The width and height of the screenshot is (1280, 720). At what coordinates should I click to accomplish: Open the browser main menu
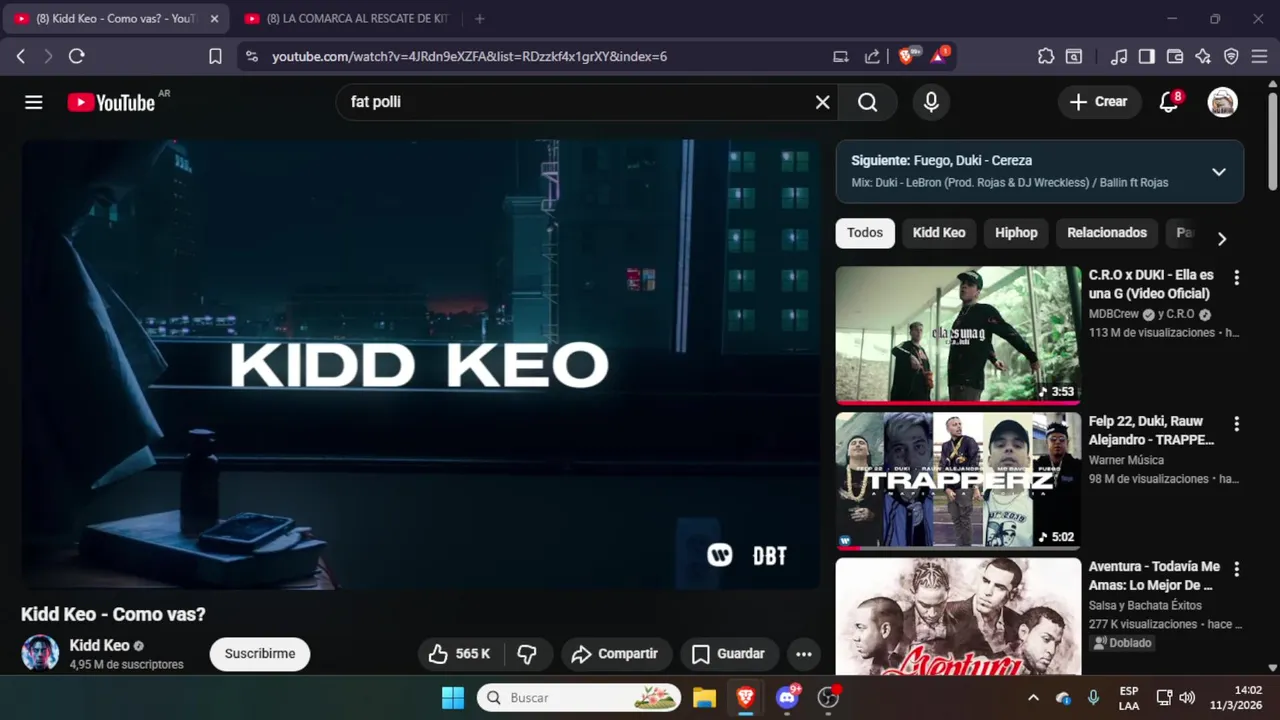click(1259, 56)
